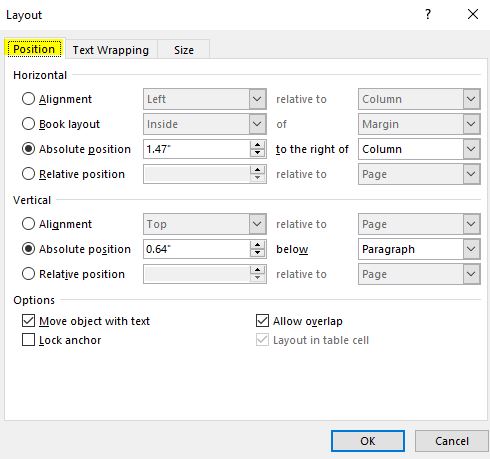This screenshot has width=490, height=459.
Task: Click the vertical absolute position 0.64" field
Action: [x=197, y=249]
